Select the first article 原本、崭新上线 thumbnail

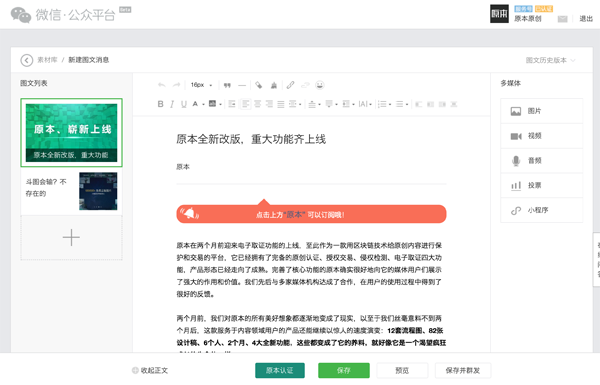tap(72, 132)
